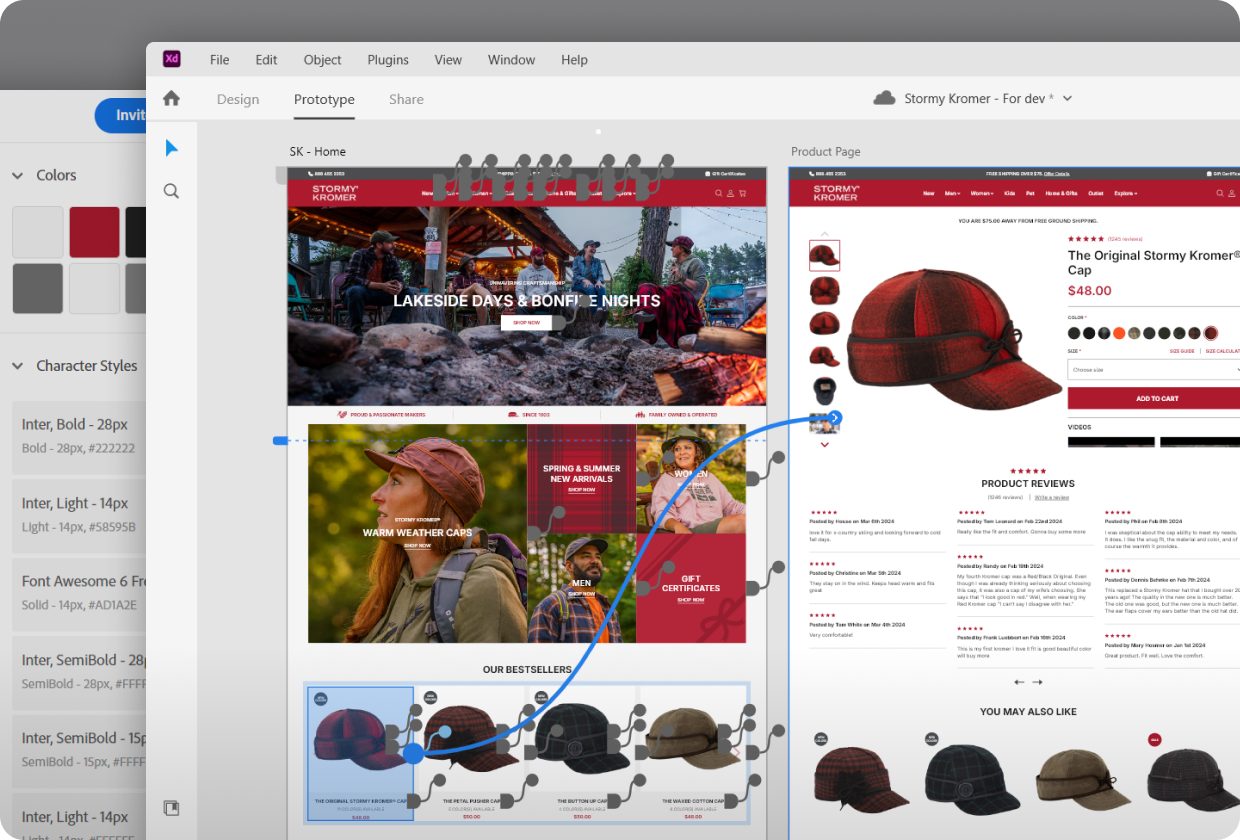Open the Libraries panel icon in XD
The height and width of the screenshot is (840, 1240).
171,807
